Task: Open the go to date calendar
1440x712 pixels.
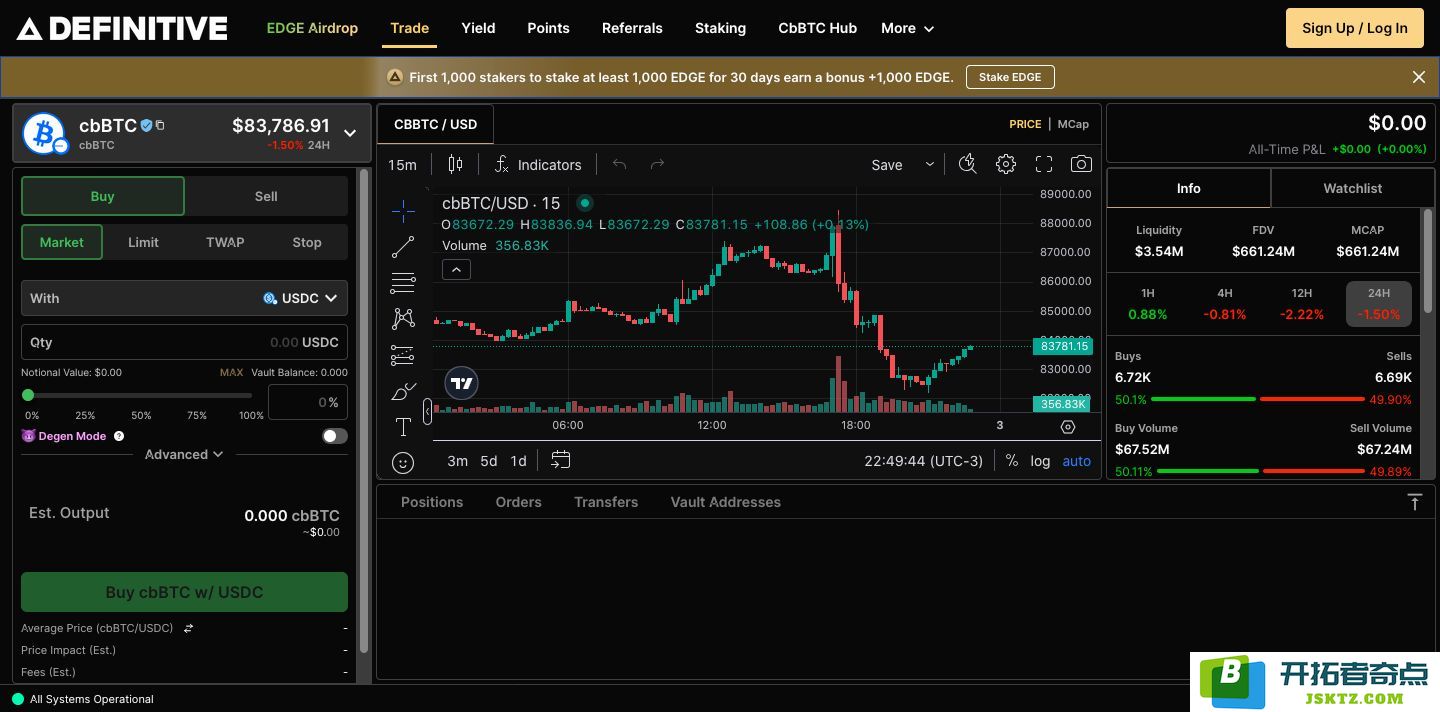Action: point(561,460)
